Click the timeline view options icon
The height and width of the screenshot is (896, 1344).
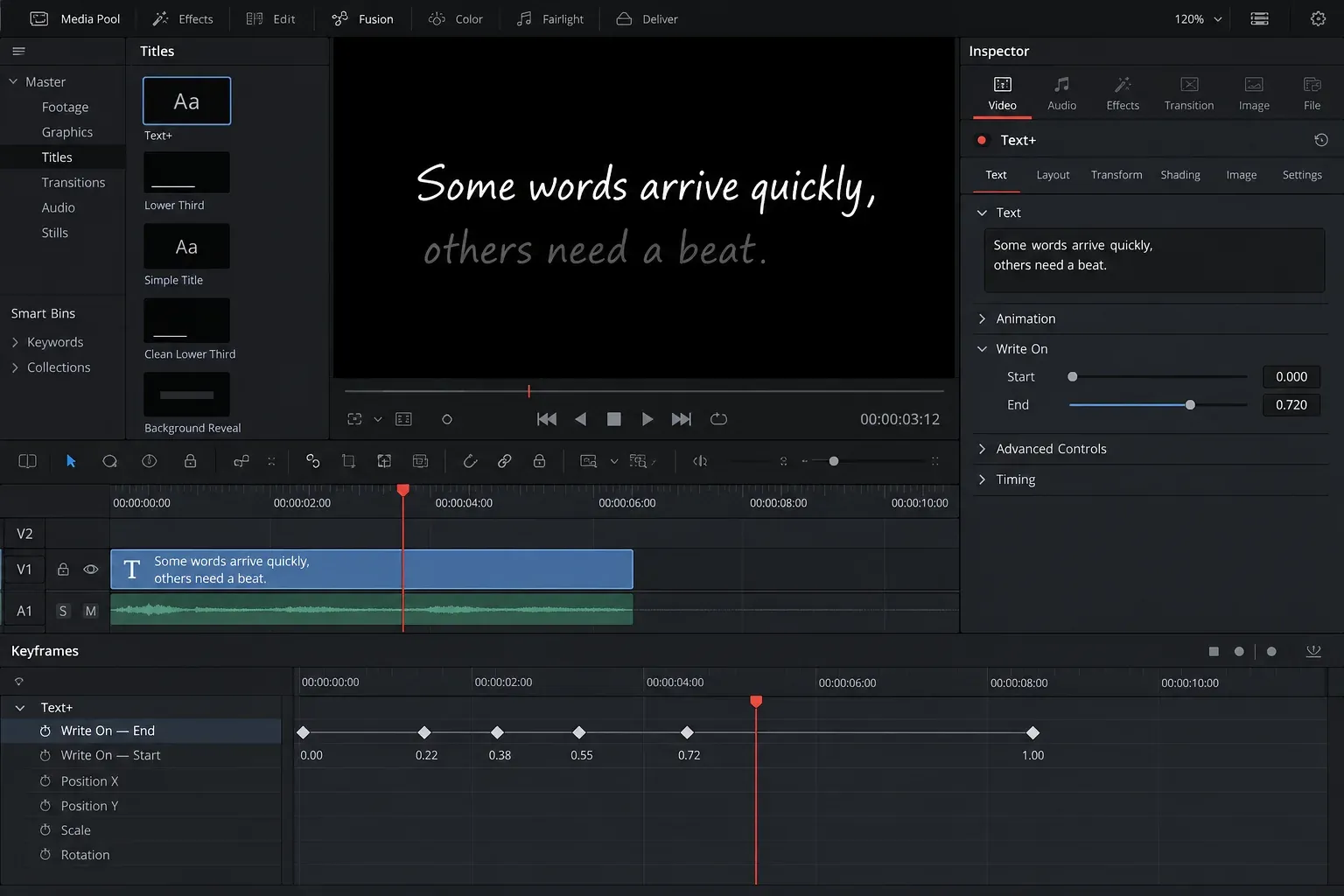27,461
